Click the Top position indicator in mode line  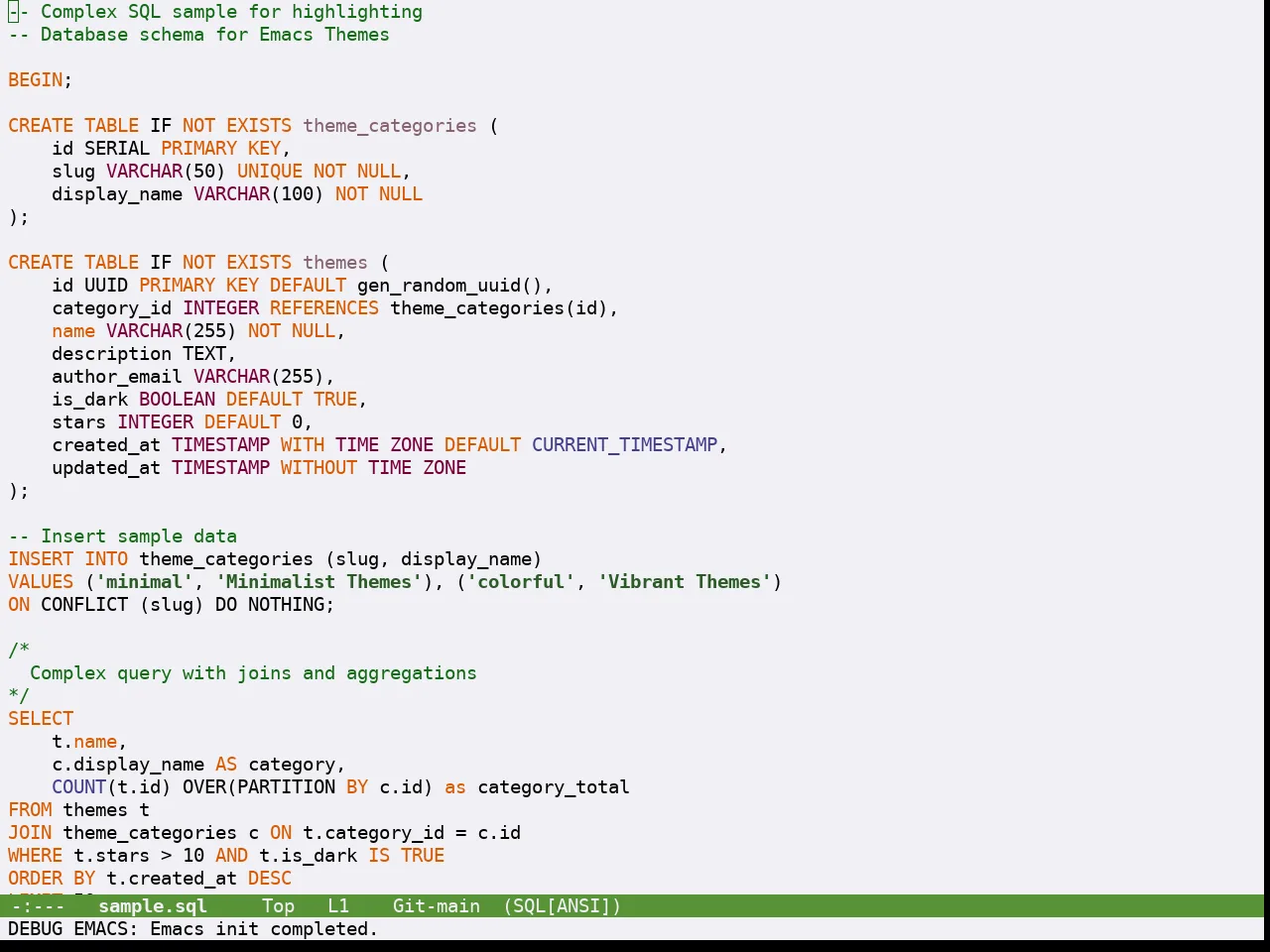point(278,905)
